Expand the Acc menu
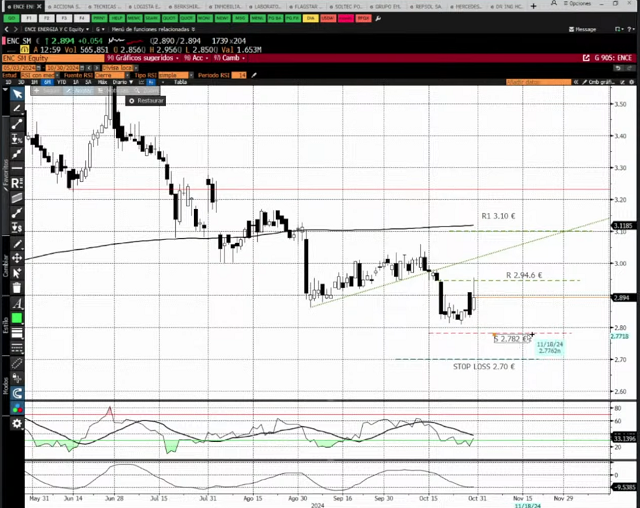 196,58
